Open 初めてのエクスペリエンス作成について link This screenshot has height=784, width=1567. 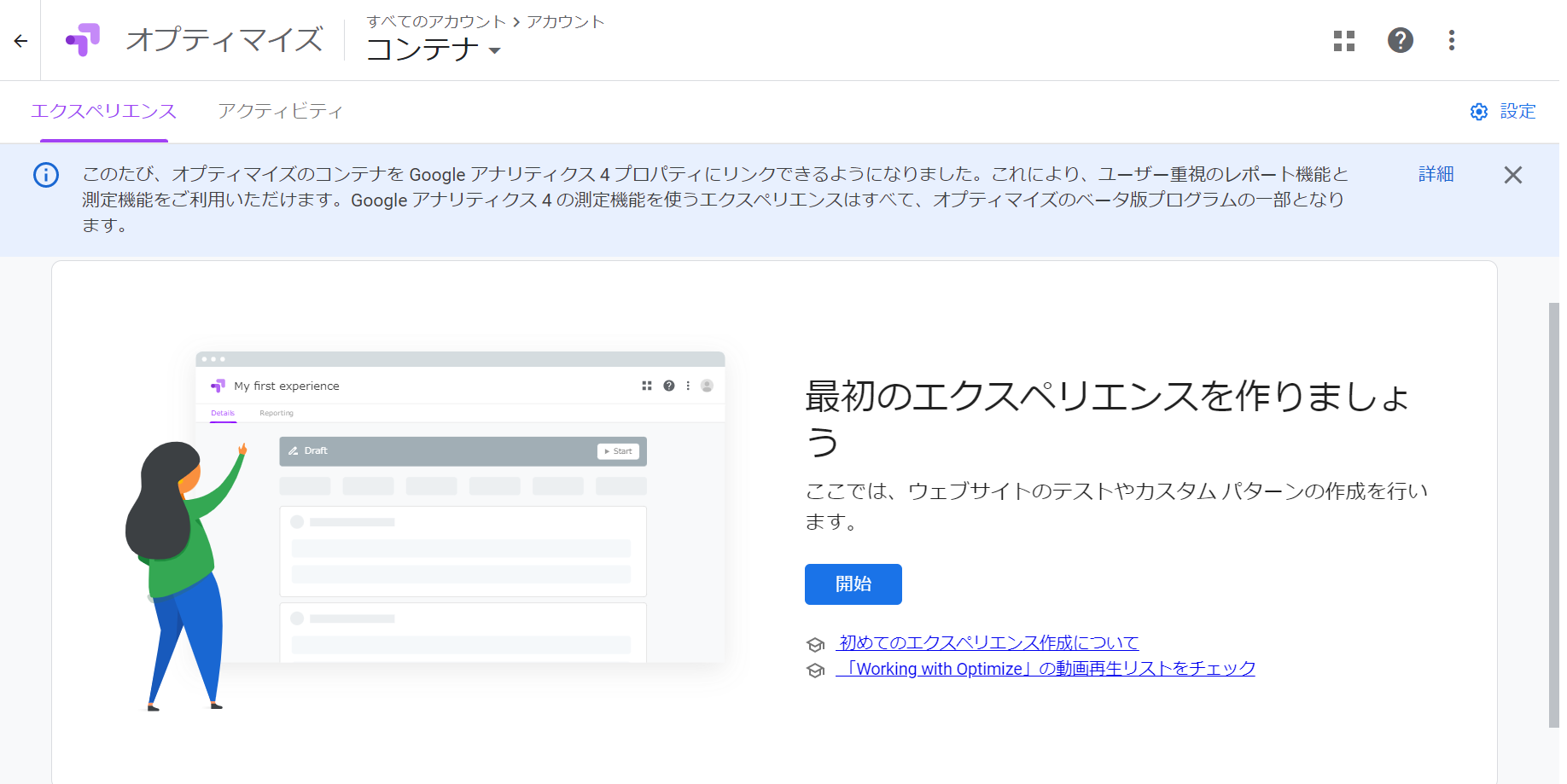[x=987, y=642]
